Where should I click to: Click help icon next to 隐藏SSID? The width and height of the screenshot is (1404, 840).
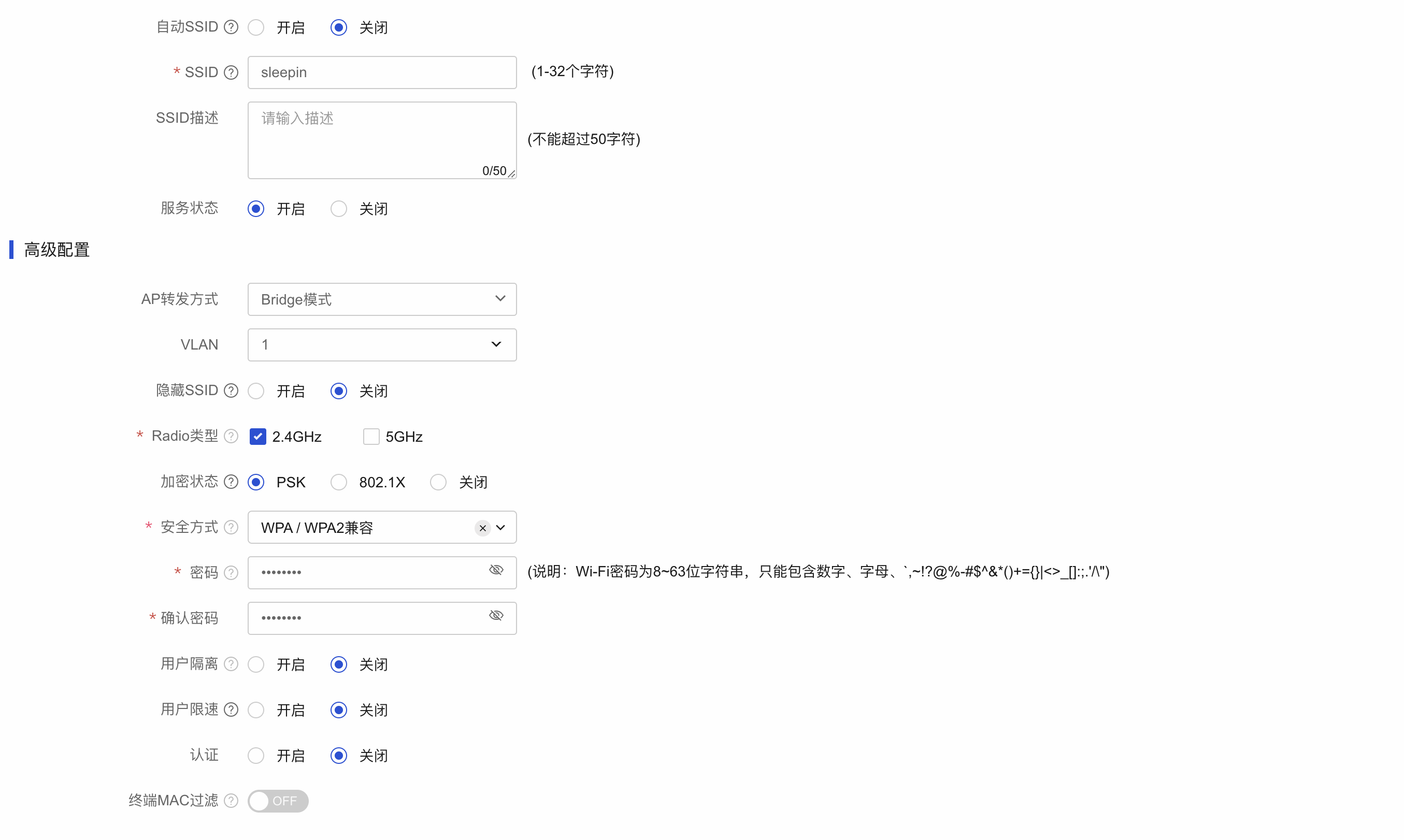(x=231, y=390)
